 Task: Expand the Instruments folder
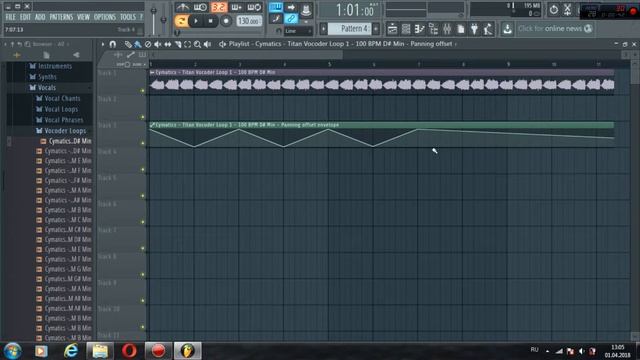(51, 66)
